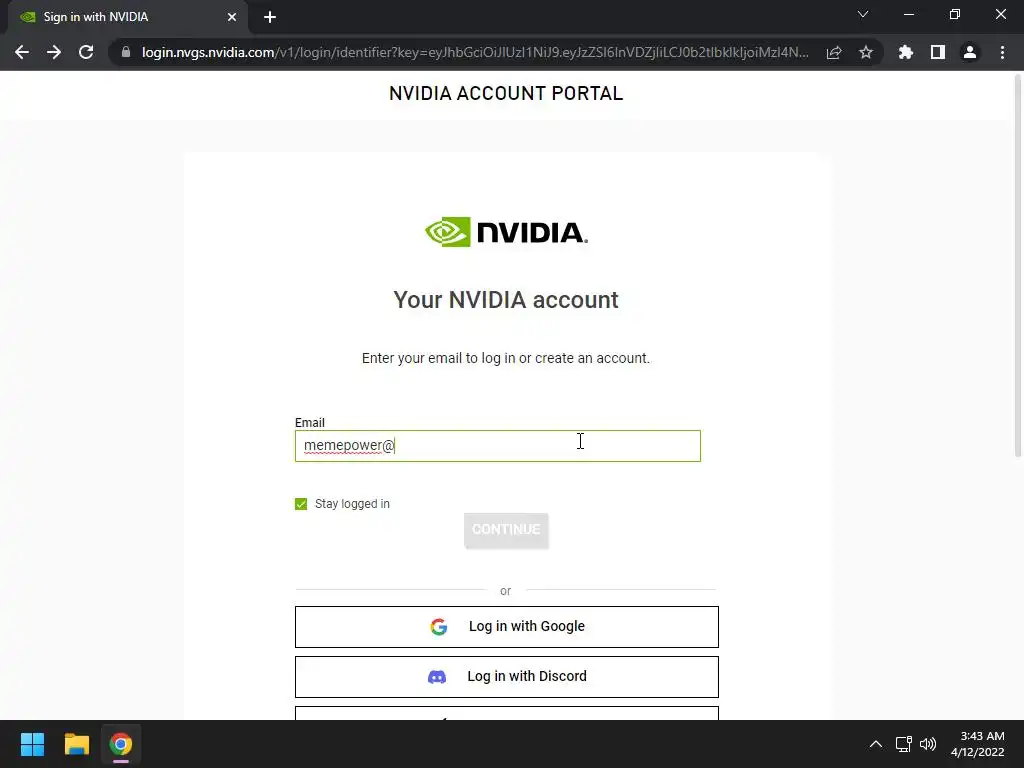The height and width of the screenshot is (768, 1024).
Task: Minimize the Chrome window
Action: [x=909, y=14]
